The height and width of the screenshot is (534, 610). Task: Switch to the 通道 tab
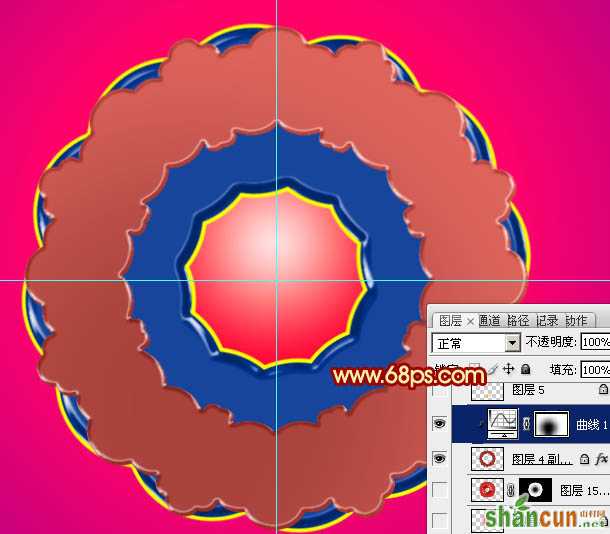point(489,321)
